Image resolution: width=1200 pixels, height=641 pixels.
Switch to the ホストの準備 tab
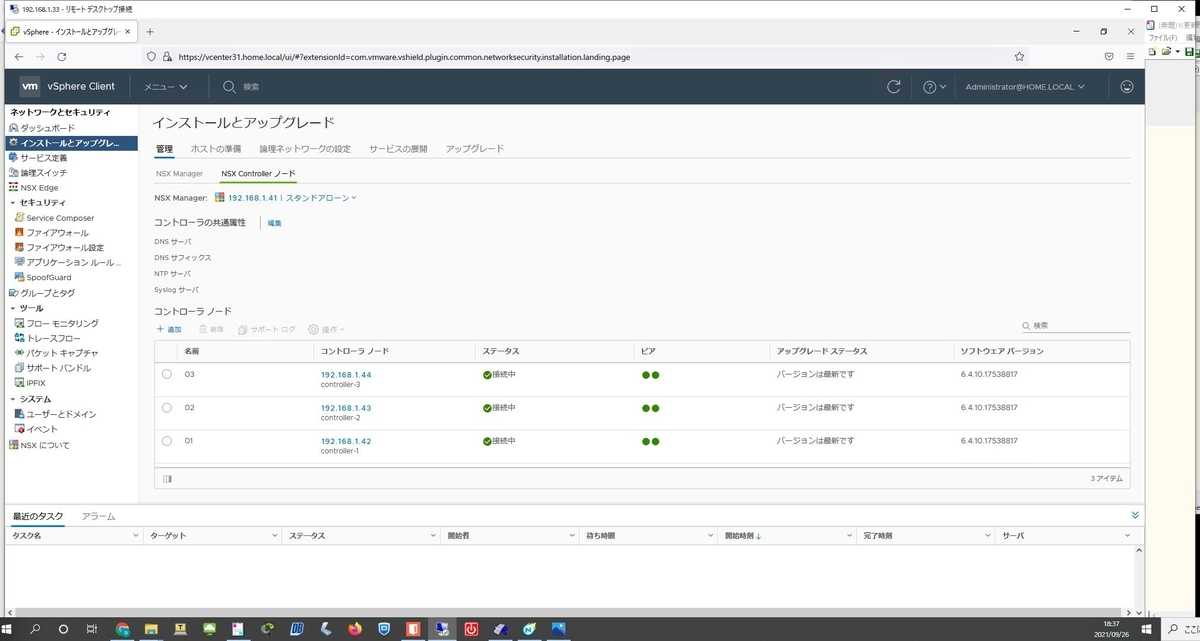(x=216, y=149)
